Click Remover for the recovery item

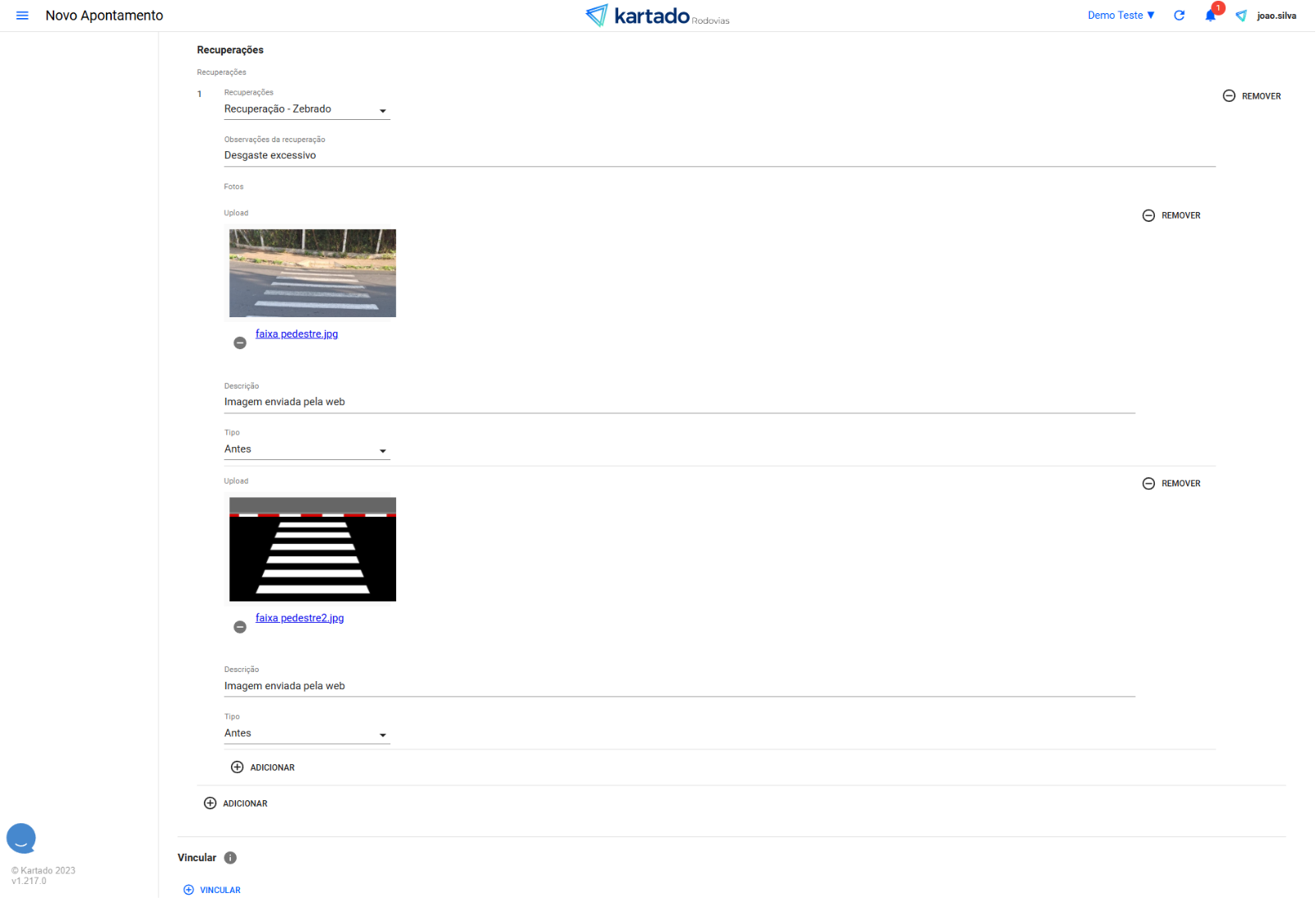coord(1252,96)
